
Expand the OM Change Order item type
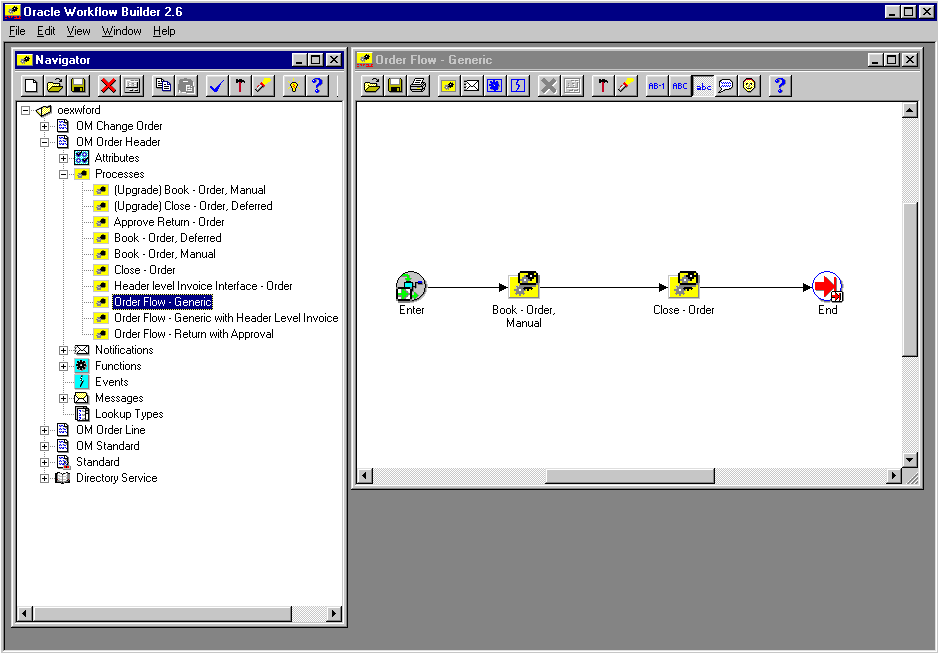coord(44,126)
